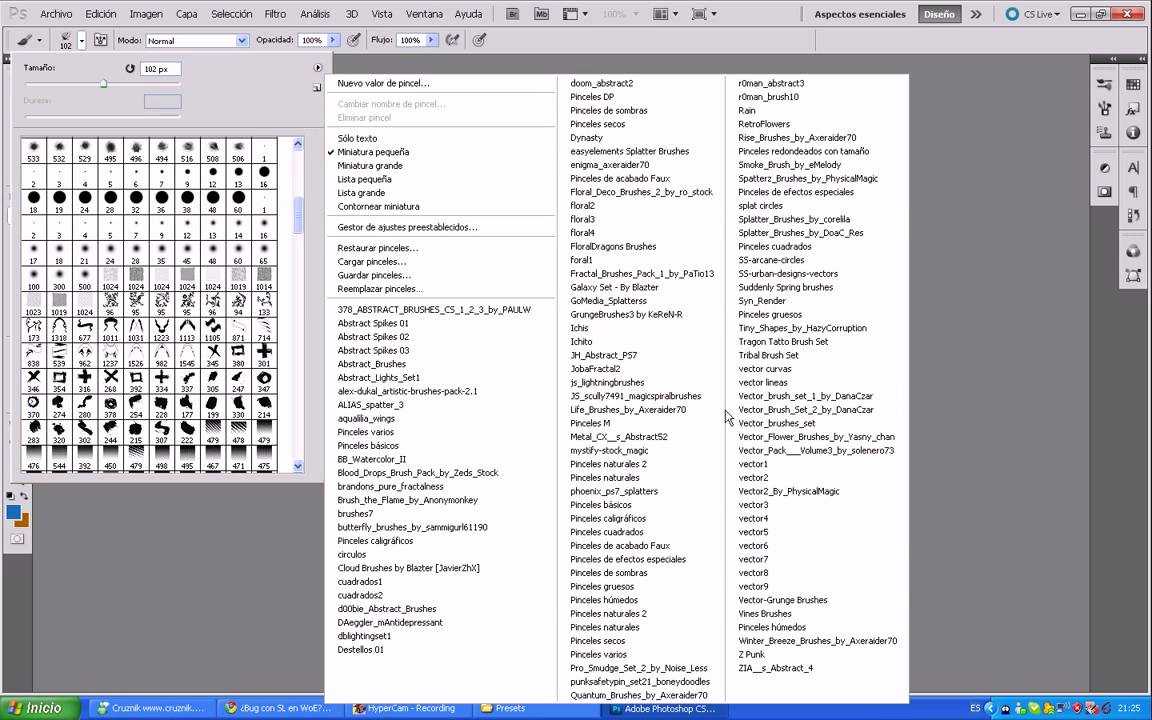
Task: Reset default foreground and background colors
Action: click(10, 497)
